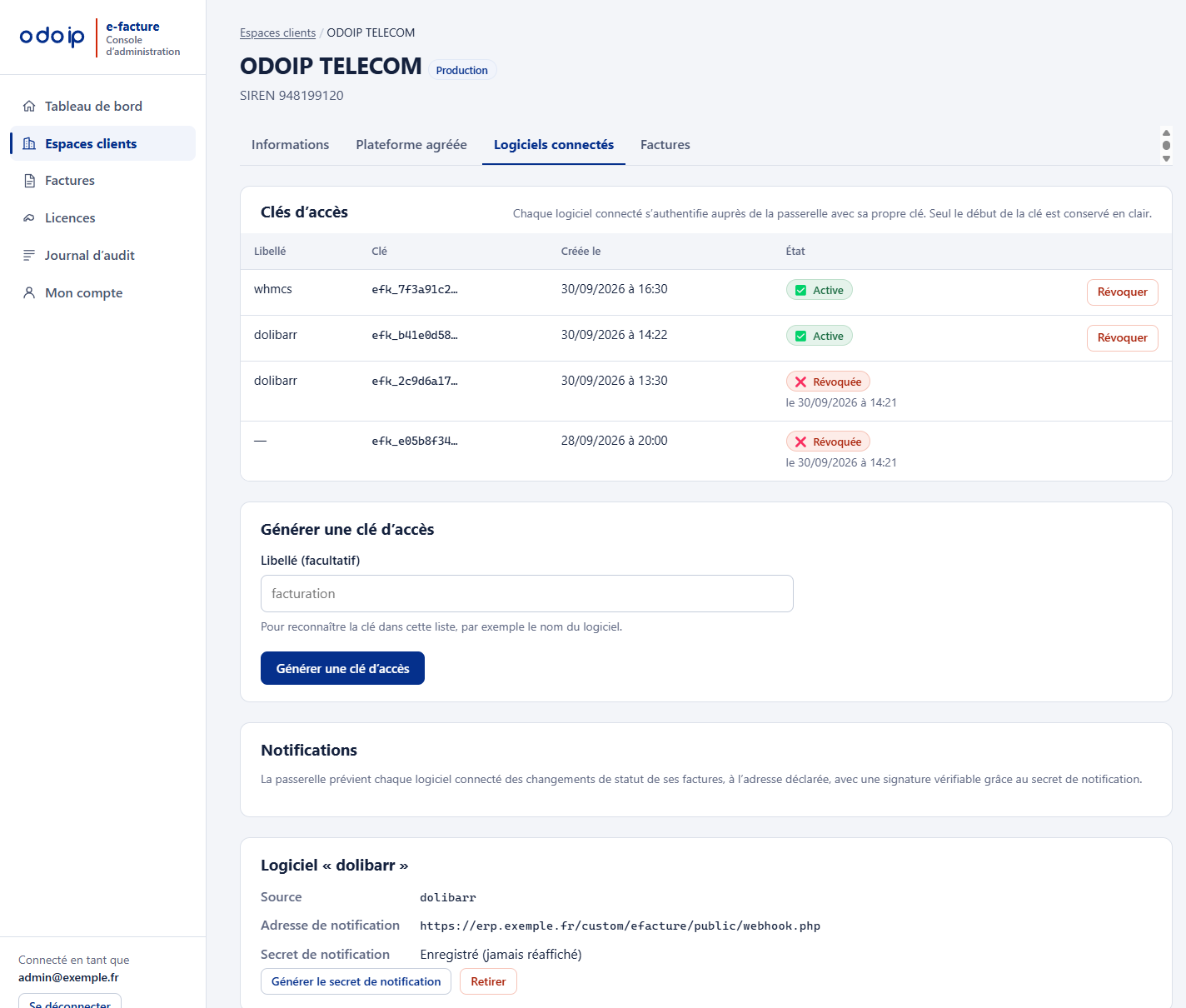Click the scrollbar thumb beside the tabs
The height and width of the screenshot is (1008, 1186).
pyautogui.click(x=1166, y=146)
